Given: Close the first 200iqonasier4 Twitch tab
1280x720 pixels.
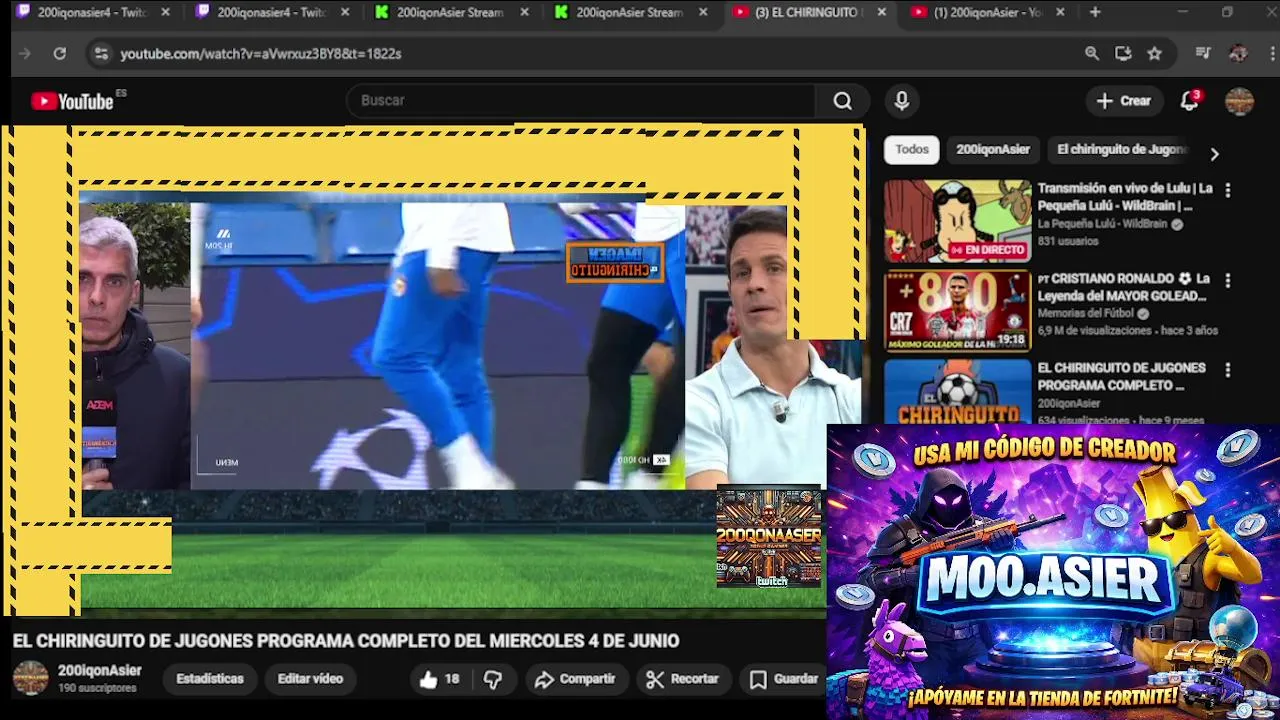Looking at the screenshot, I should click(165, 12).
